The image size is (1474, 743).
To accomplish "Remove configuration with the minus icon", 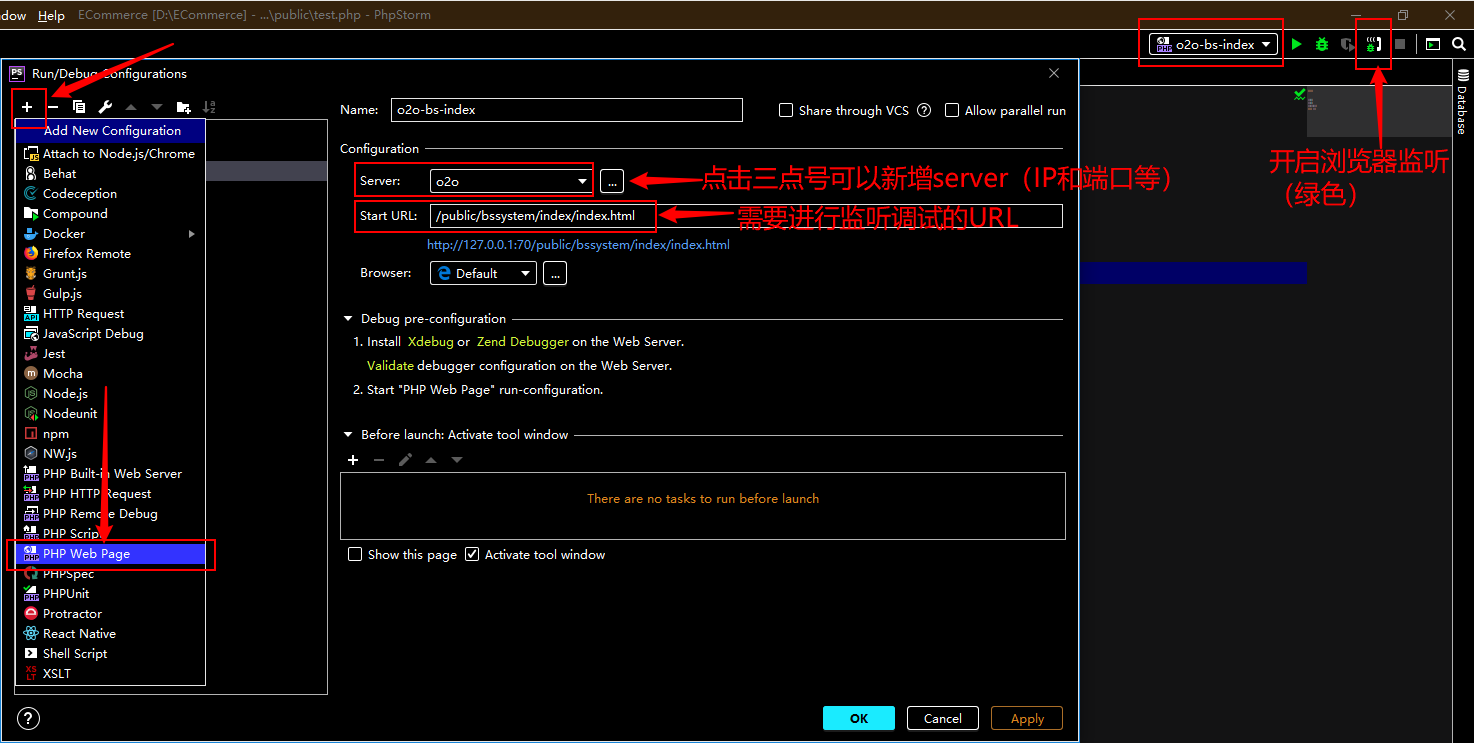I will [53, 107].
